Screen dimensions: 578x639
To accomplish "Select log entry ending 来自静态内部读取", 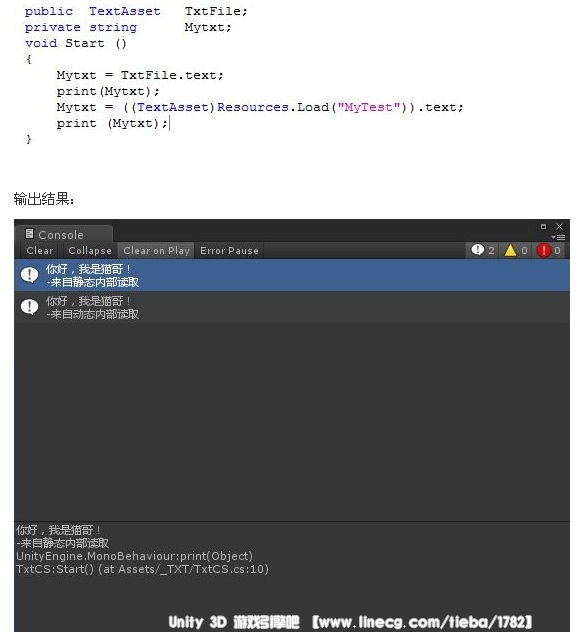I will 292,275.
